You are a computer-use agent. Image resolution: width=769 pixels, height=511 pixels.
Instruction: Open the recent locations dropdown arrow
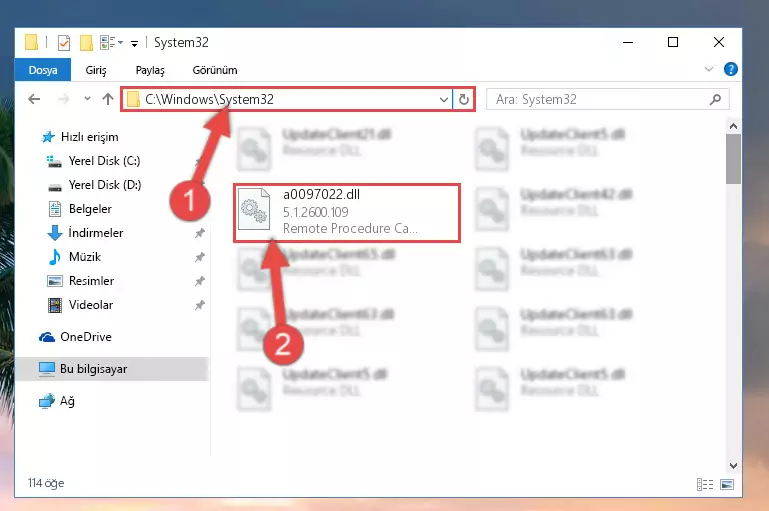(x=87, y=99)
